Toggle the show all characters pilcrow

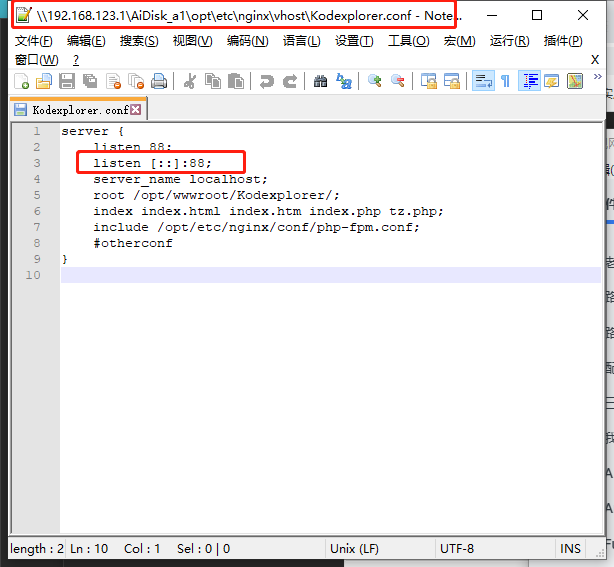coord(505,82)
